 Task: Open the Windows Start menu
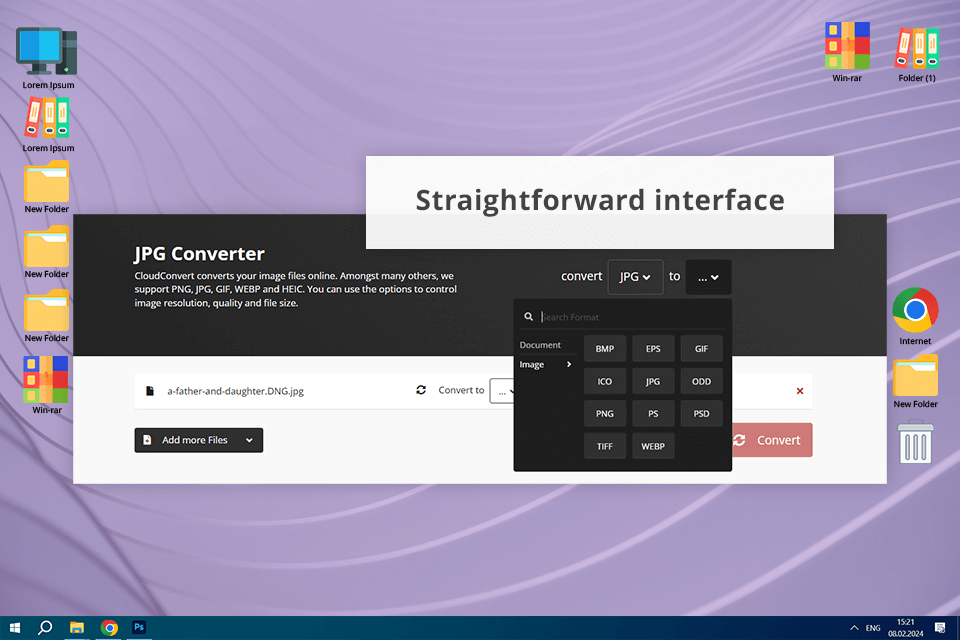(15, 628)
